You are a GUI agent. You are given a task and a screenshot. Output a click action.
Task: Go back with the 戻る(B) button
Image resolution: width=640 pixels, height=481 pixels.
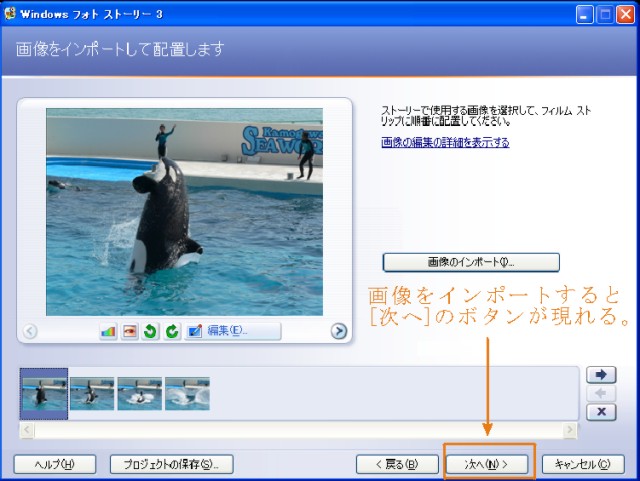397,464
